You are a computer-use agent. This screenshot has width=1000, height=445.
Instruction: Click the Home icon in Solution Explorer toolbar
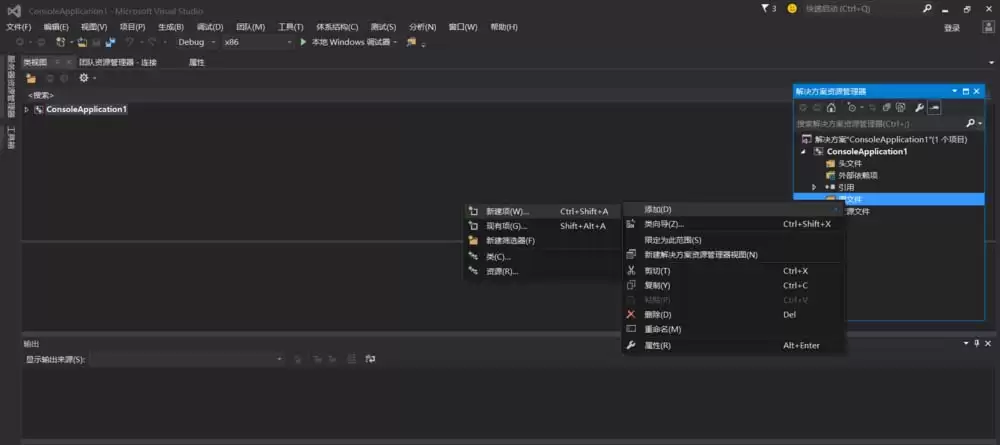pos(831,108)
